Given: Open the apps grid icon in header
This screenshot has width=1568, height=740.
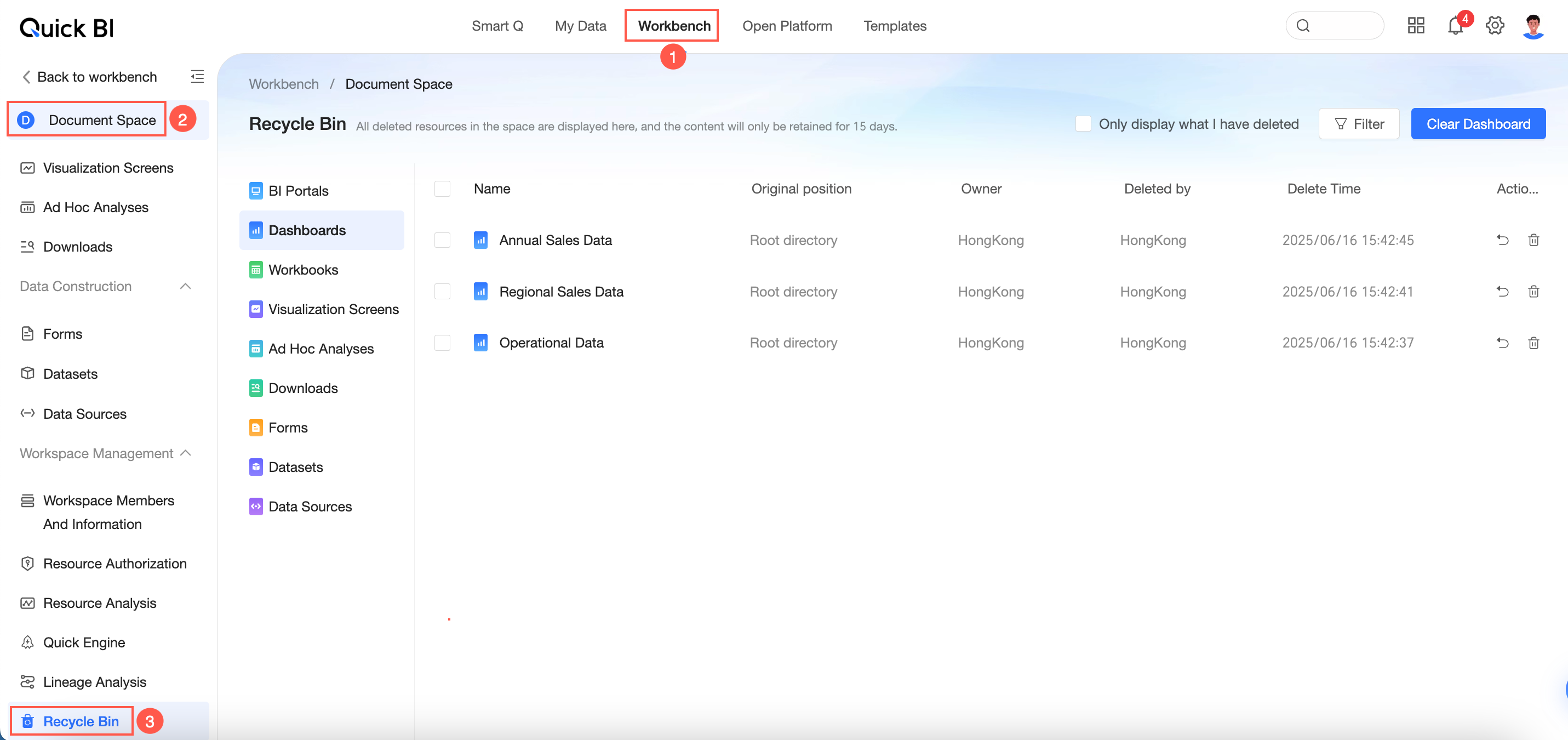Looking at the screenshot, I should click(1416, 26).
